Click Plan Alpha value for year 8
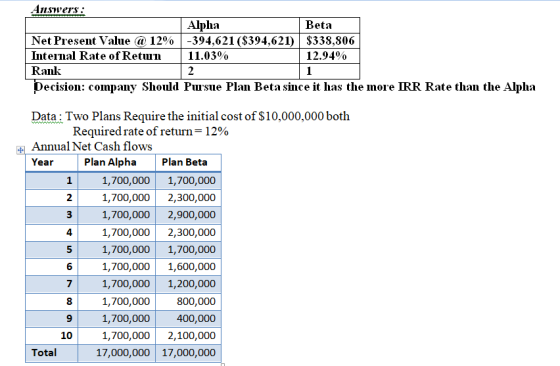Viewport: 560px width, 366px height. [116, 301]
